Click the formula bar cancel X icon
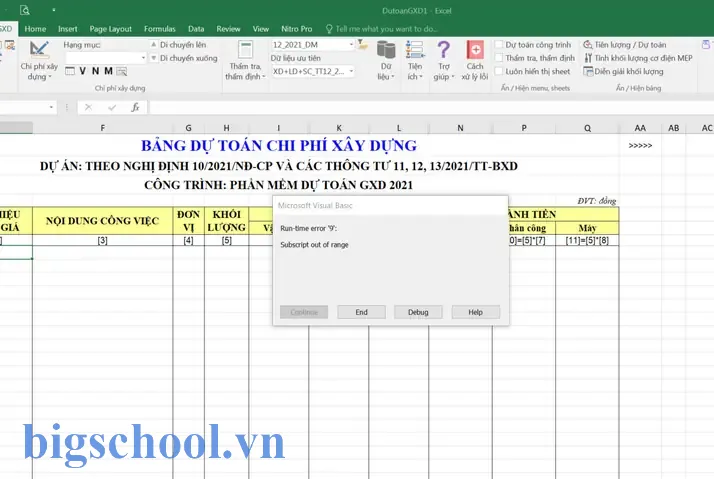The width and height of the screenshot is (714, 479). (x=88, y=107)
